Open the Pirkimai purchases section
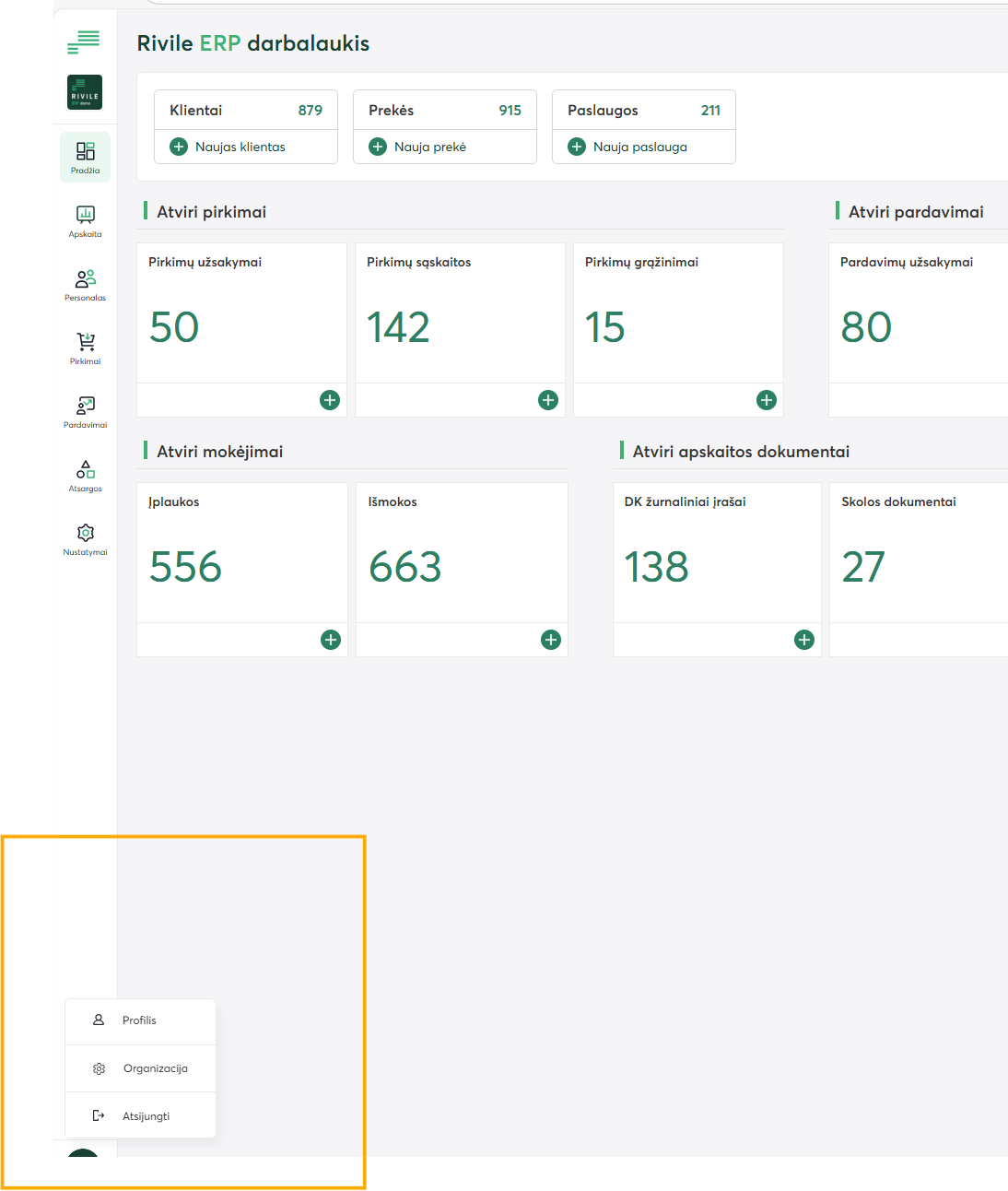Image resolution: width=1008 pixels, height=1191 pixels. (85, 348)
